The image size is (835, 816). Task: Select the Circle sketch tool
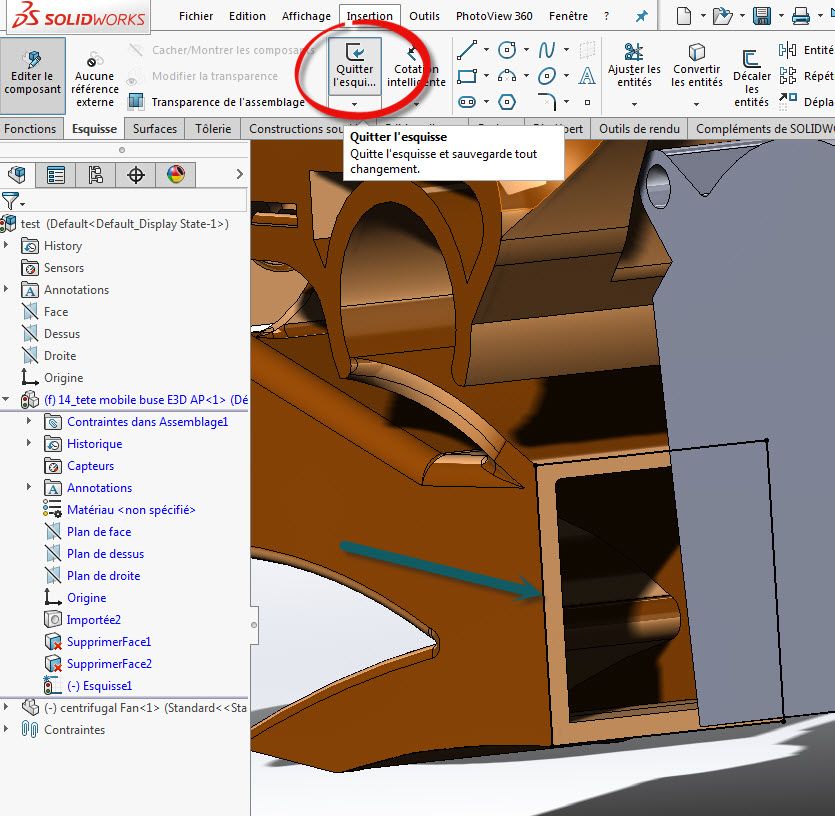(x=508, y=49)
